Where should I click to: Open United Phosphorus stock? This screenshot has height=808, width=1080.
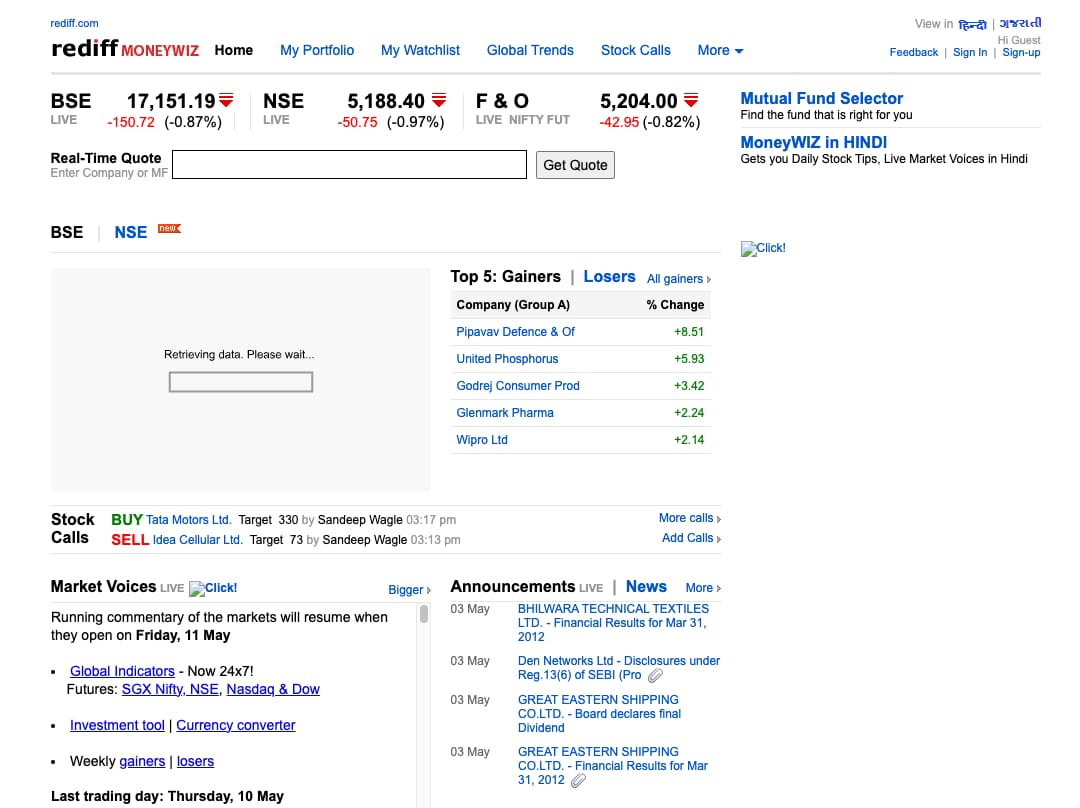click(x=507, y=359)
